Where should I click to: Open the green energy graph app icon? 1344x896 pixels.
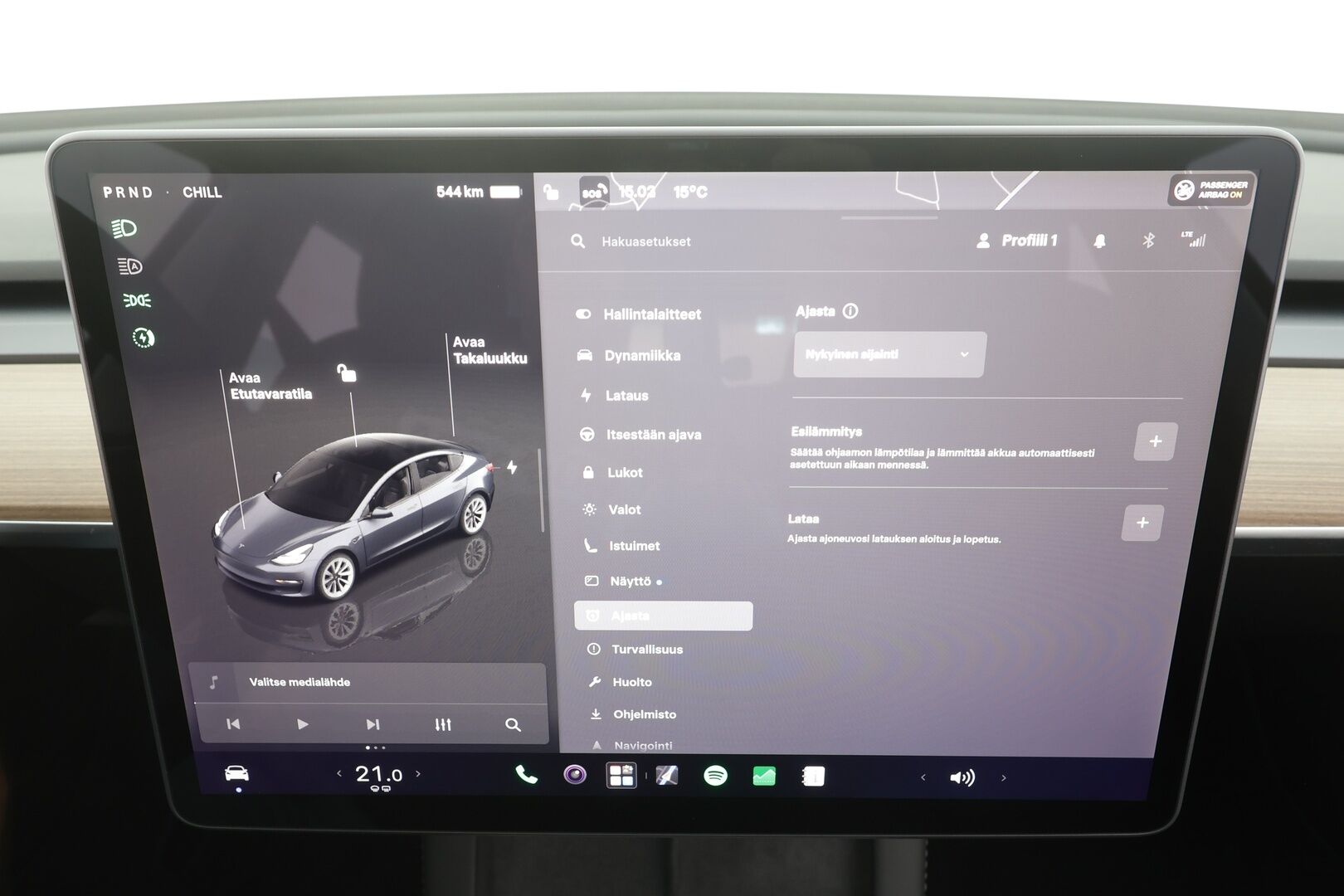[764, 777]
